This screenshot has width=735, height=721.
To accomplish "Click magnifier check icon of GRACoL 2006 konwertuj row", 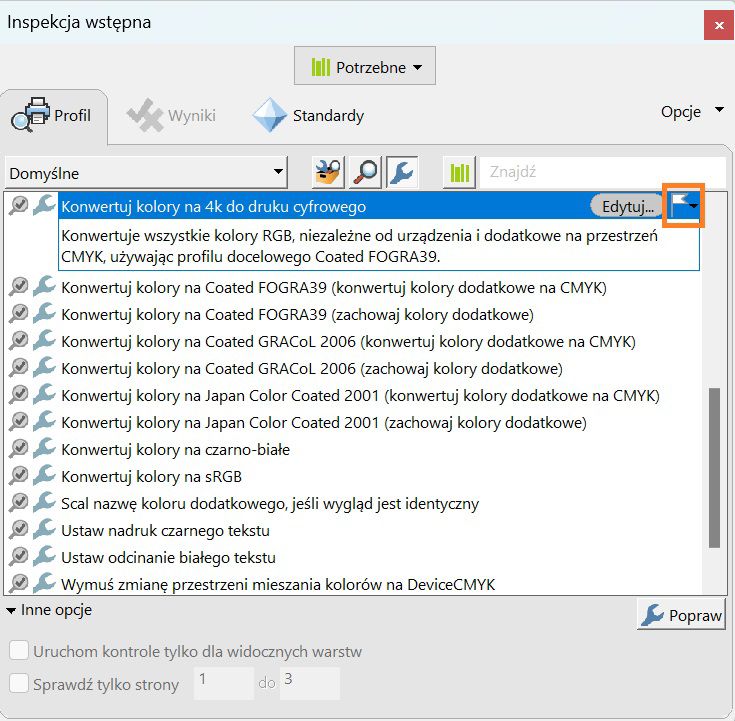I will [18, 341].
